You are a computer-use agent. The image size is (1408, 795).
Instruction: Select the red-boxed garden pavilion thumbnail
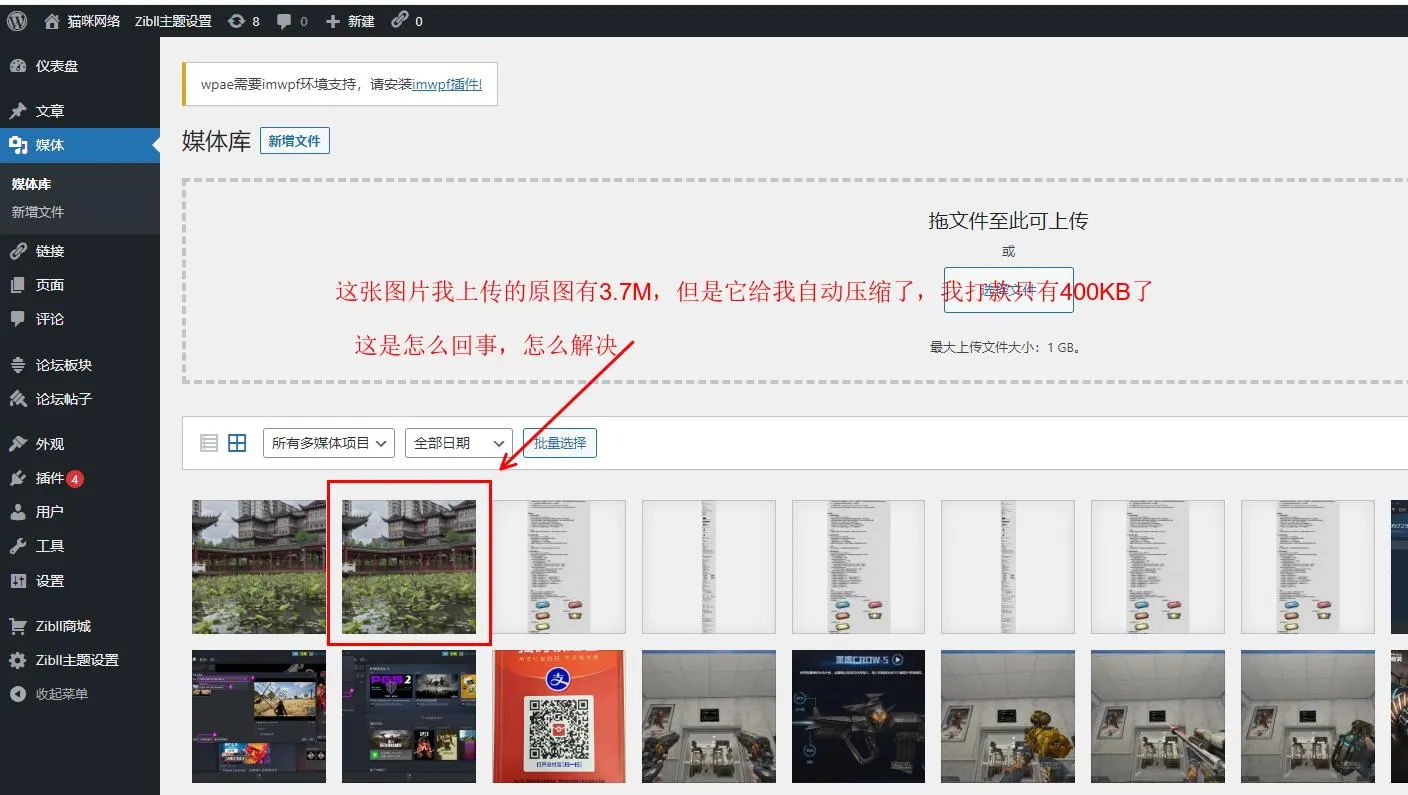[409, 567]
